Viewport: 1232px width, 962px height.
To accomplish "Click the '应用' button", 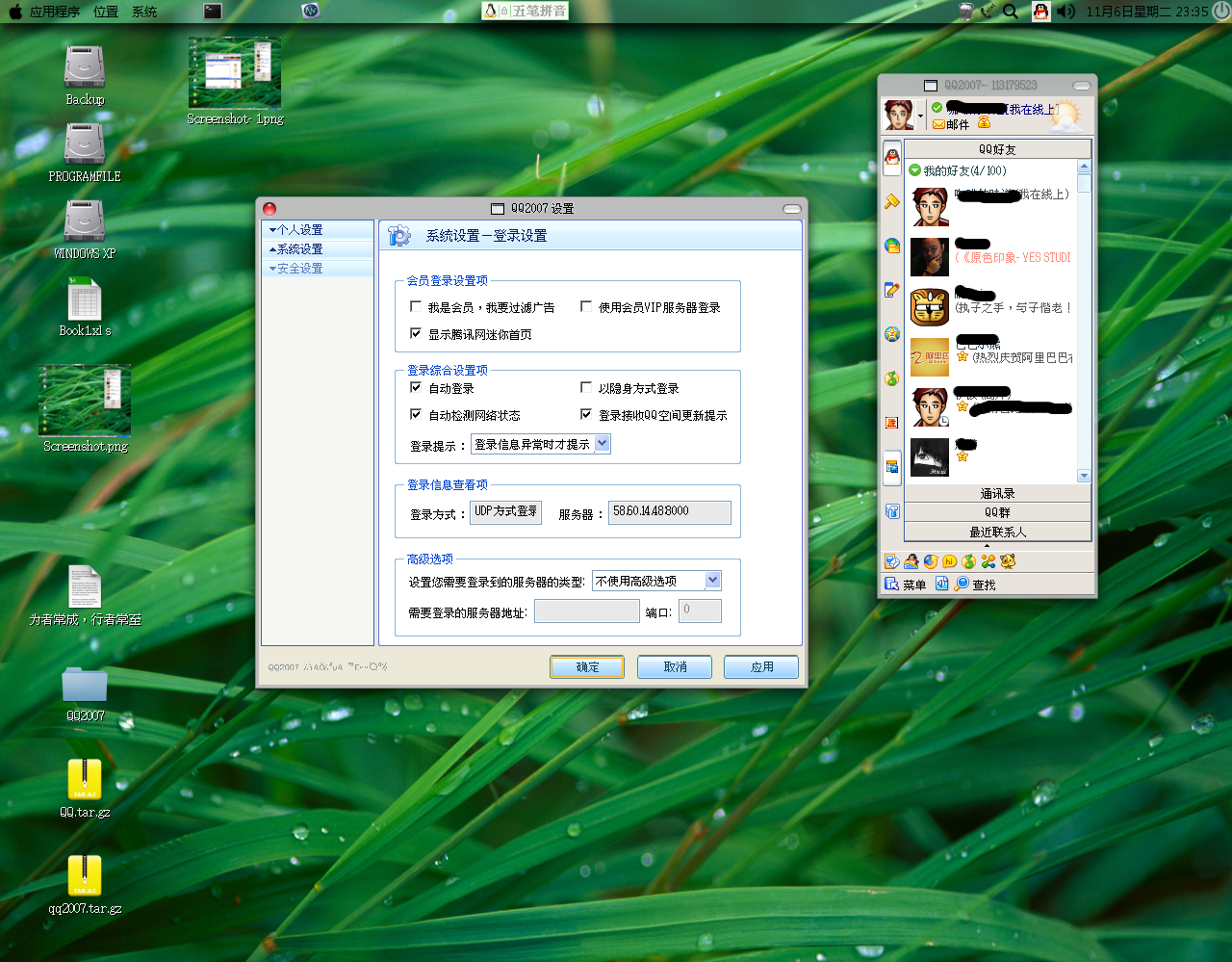I will 761,666.
